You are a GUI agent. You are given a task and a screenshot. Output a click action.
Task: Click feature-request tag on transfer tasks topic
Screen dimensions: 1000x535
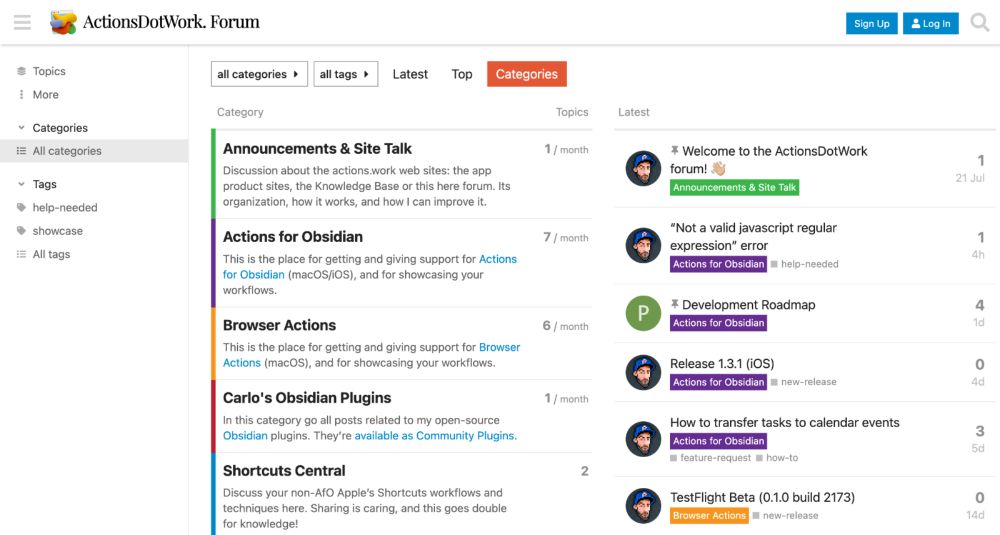[x=710, y=458]
